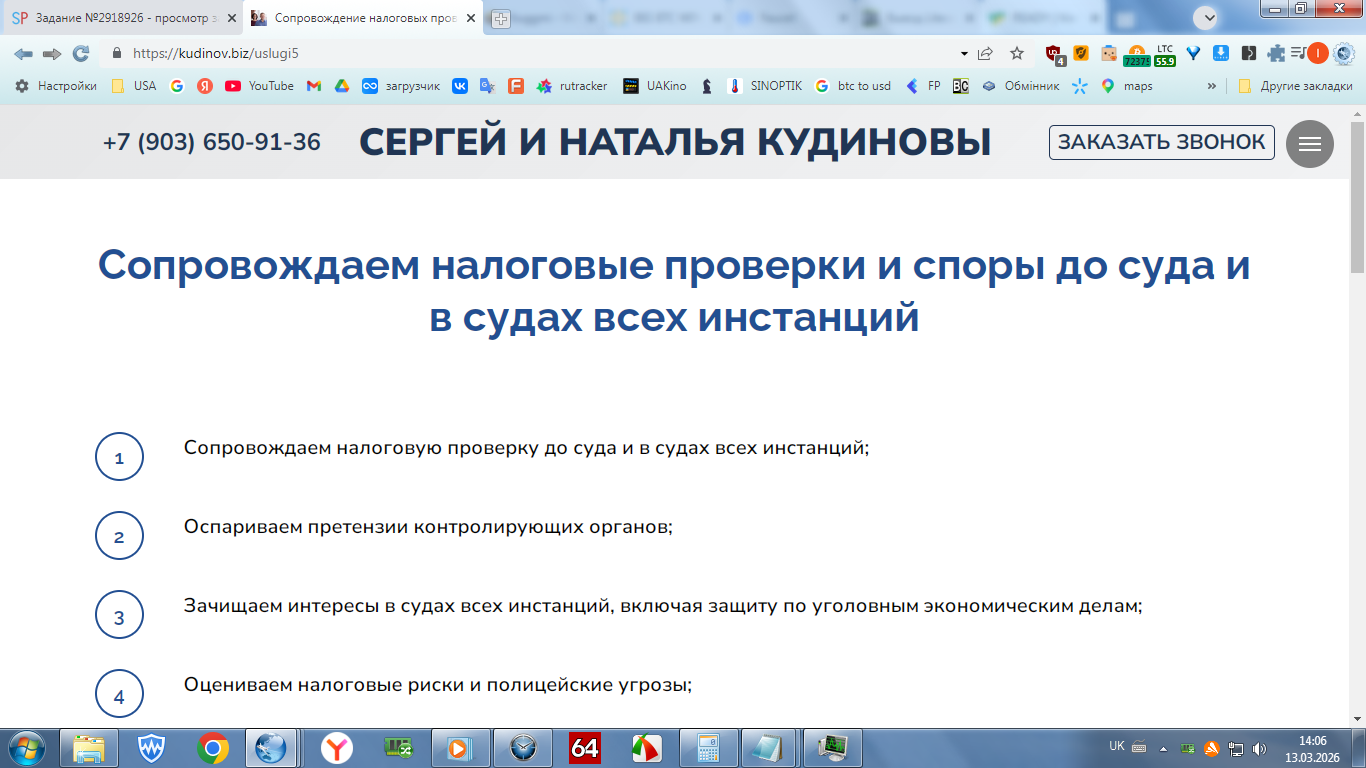Image resolution: width=1366 pixels, height=768 pixels.
Task: Open the FP bookmark
Action: tap(923, 86)
